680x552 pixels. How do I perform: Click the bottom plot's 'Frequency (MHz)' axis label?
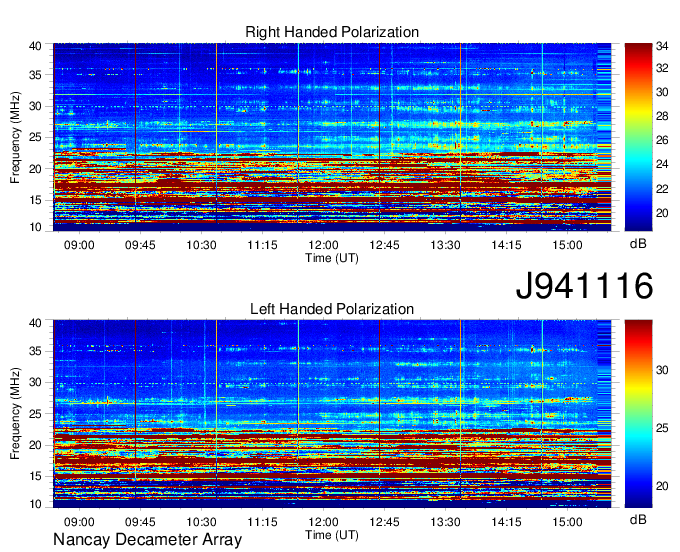15,414
